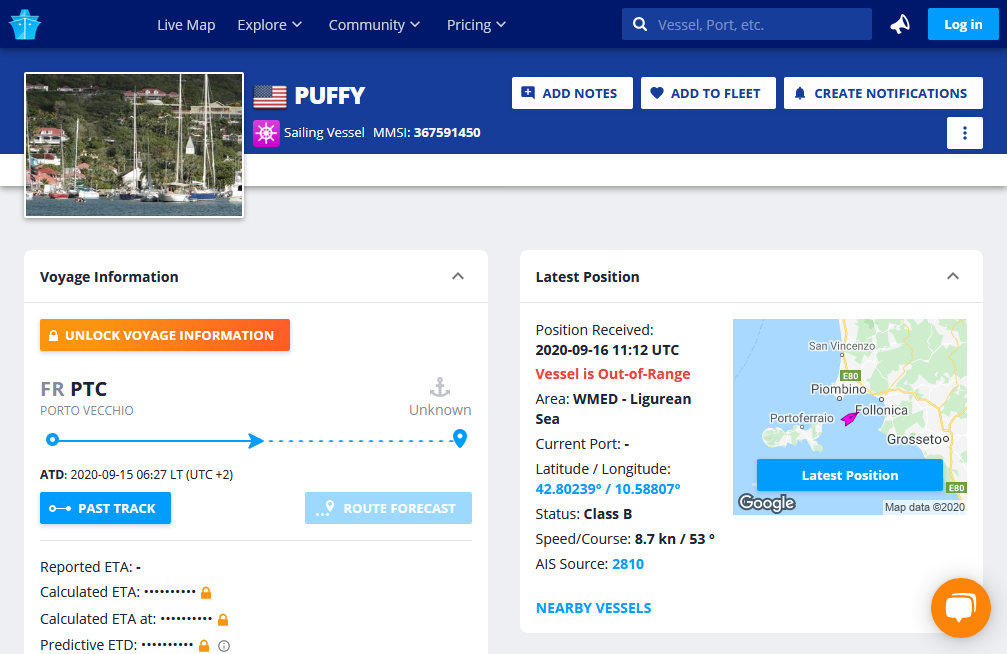Click the NEARBY VESSELS link
Image resolution: width=1007 pixels, height=654 pixels.
[593, 608]
